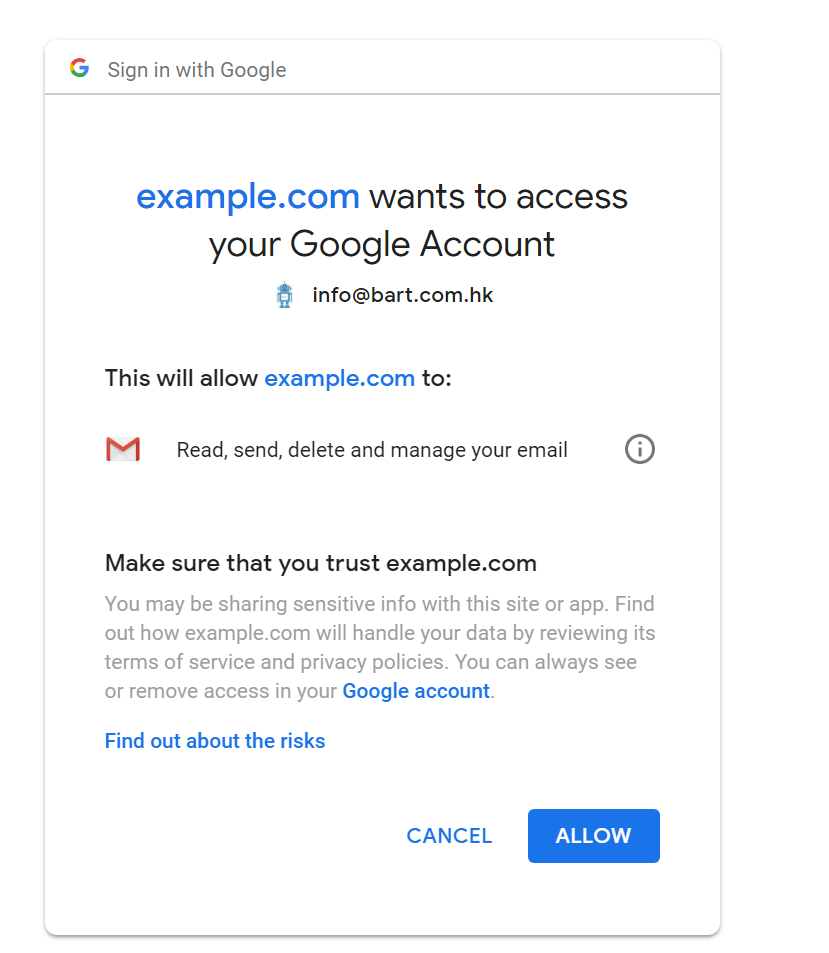Image resolution: width=829 pixels, height=953 pixels.
Task: Click 'Make sure that you trust example.com' heading
Action: 321,563
